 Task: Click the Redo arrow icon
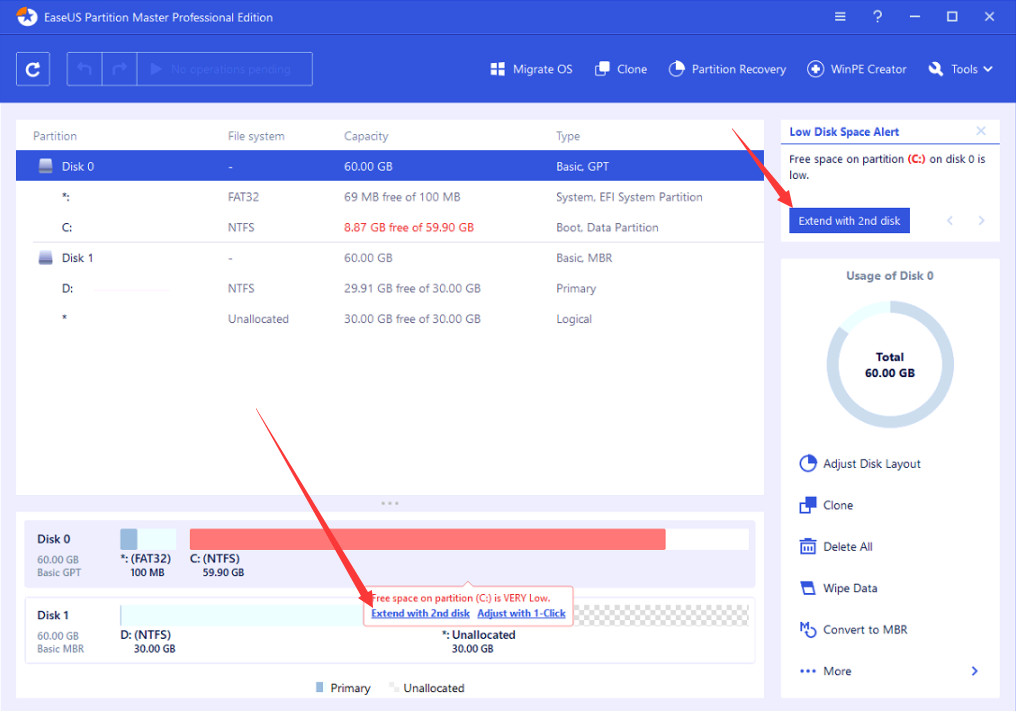point(119,69)
